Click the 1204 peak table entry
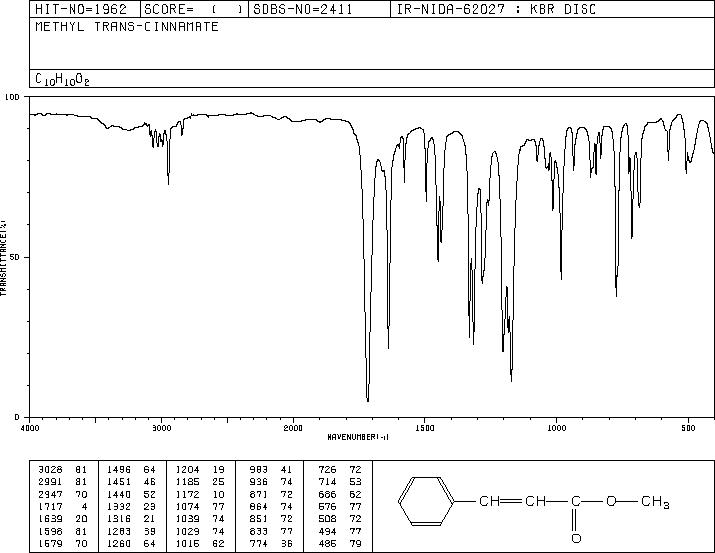Viewport: 715px width, 553px height. click(x=200, y=470)
